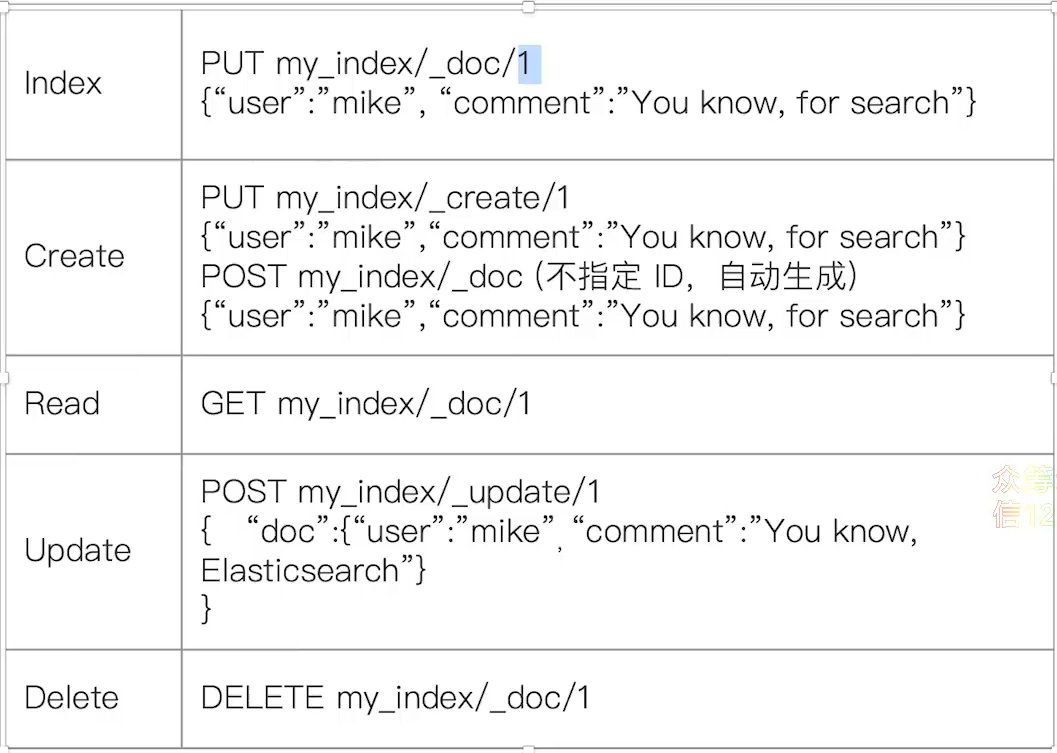Click the POST my_index/_doc line
The image size is (1057, 753).
[362, 277]
